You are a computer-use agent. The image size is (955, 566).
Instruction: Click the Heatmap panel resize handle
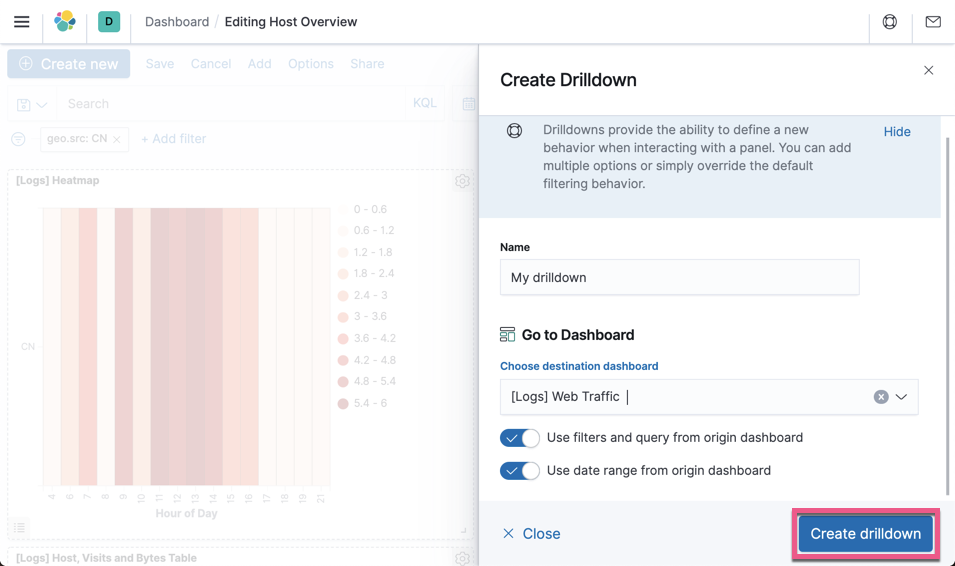463,530
